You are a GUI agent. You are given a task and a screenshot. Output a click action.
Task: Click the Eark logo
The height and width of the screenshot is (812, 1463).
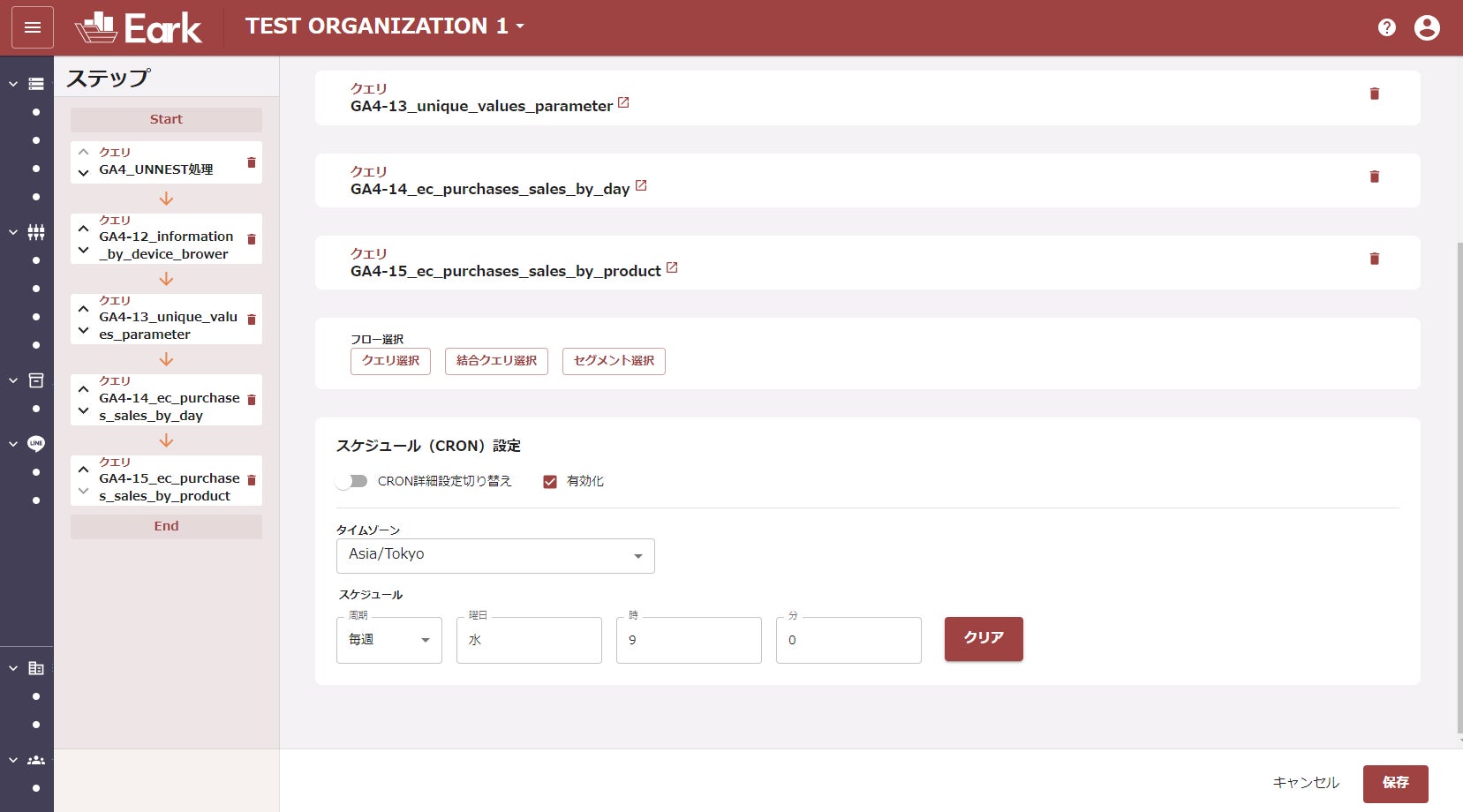(139, 27)
